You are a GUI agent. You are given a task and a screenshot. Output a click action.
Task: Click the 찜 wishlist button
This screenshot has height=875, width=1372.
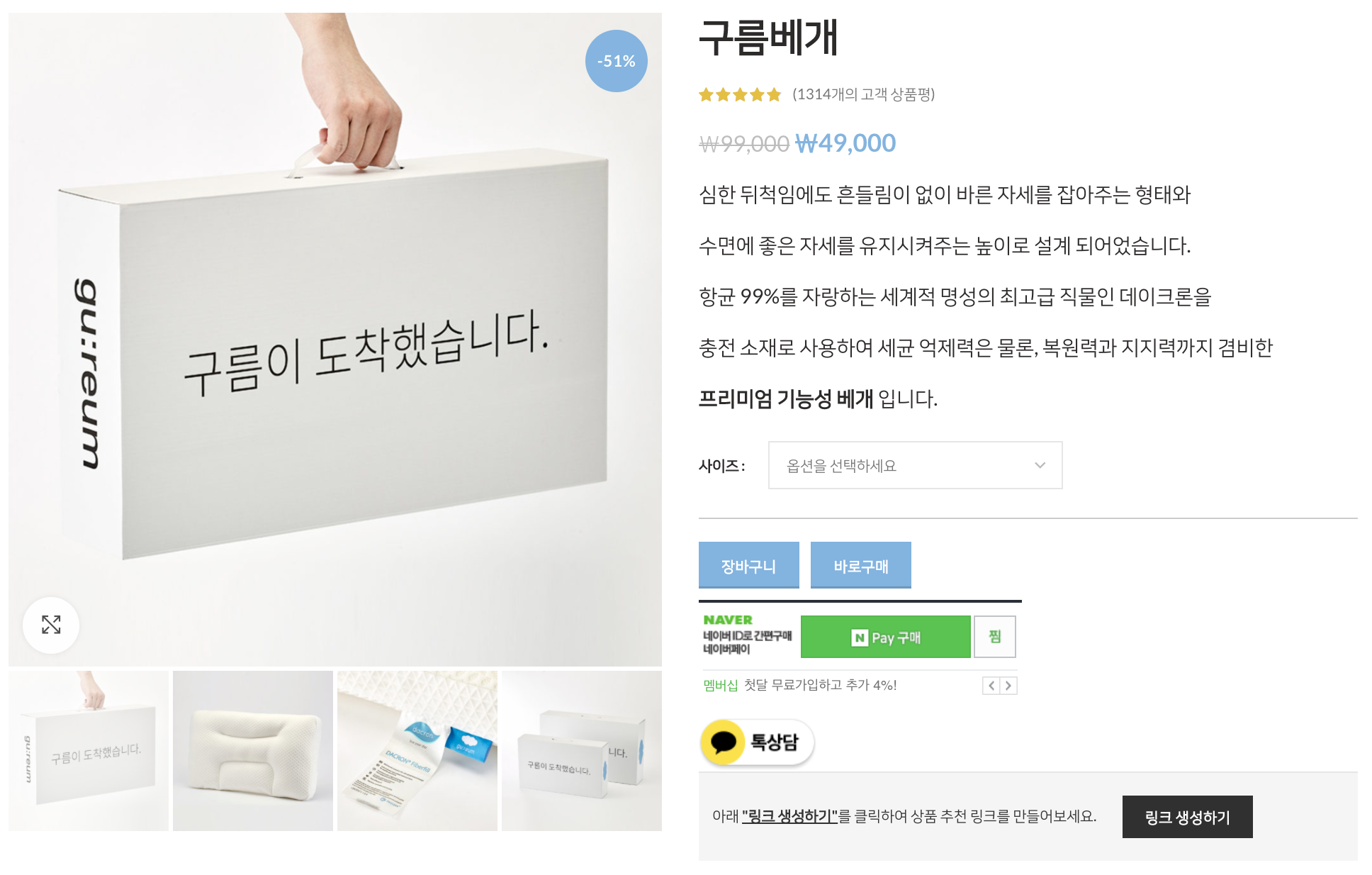click(995, 637)
